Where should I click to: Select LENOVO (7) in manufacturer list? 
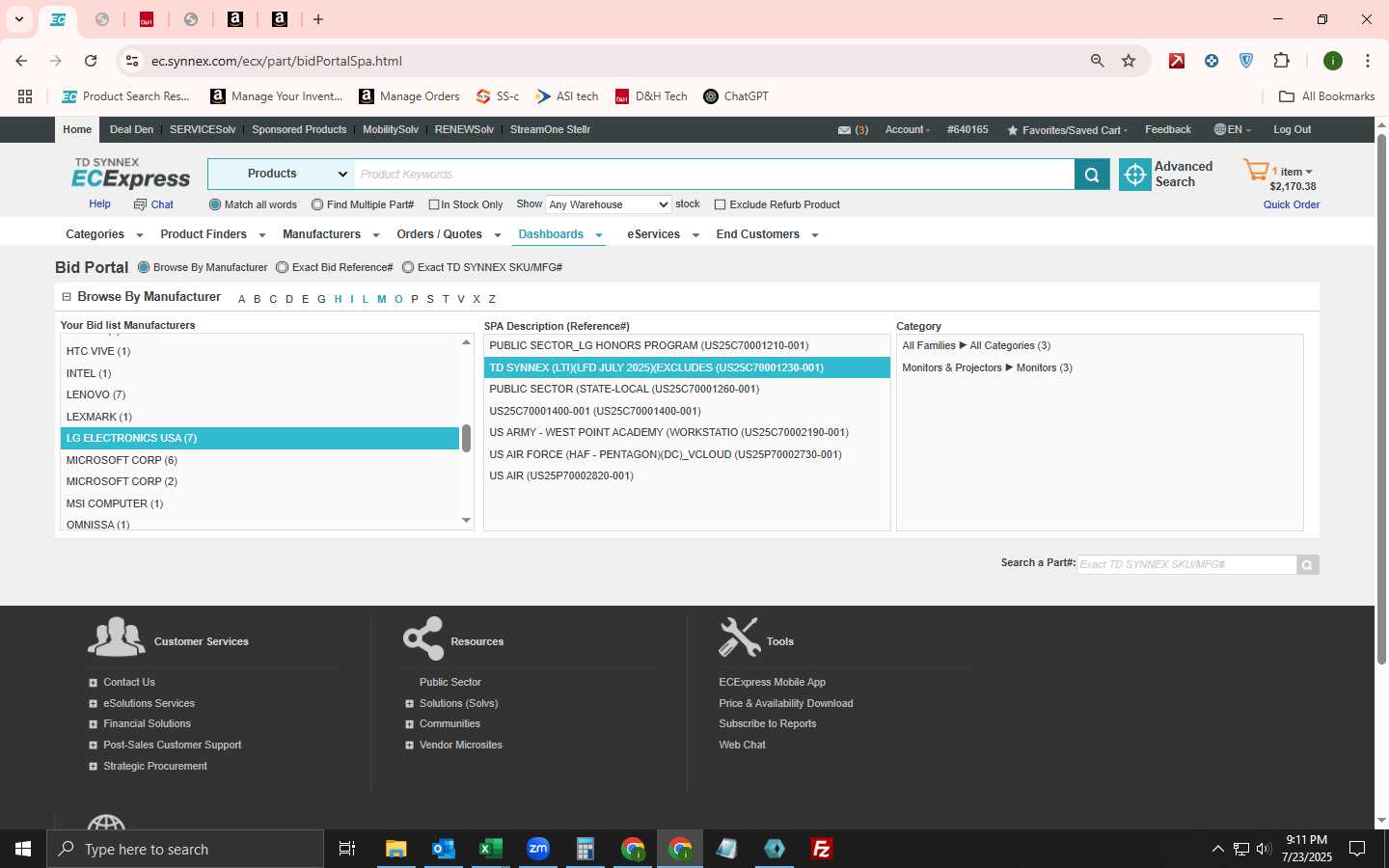click(259, 395)
